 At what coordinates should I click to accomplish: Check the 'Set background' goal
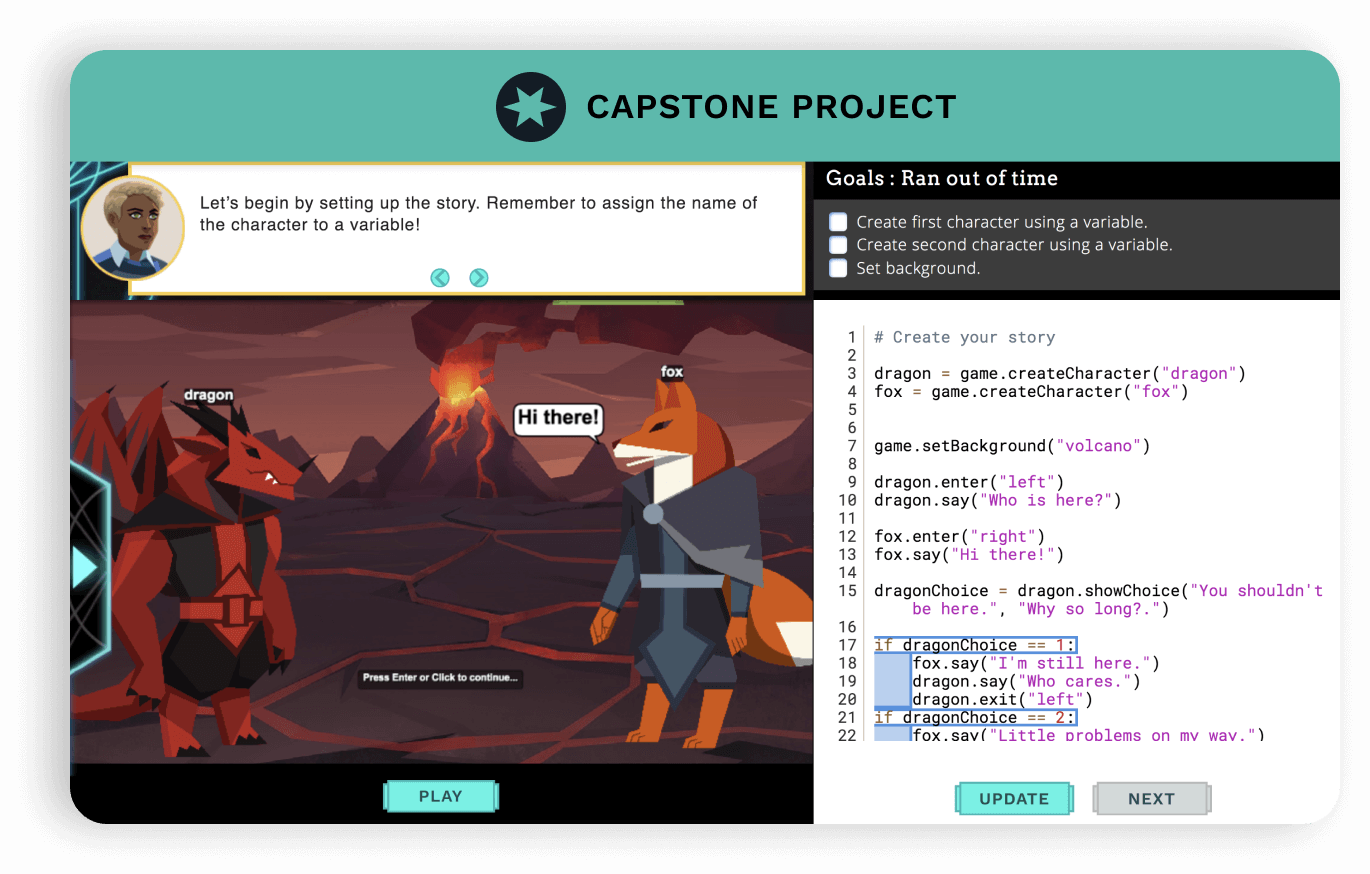pos(836,268)
